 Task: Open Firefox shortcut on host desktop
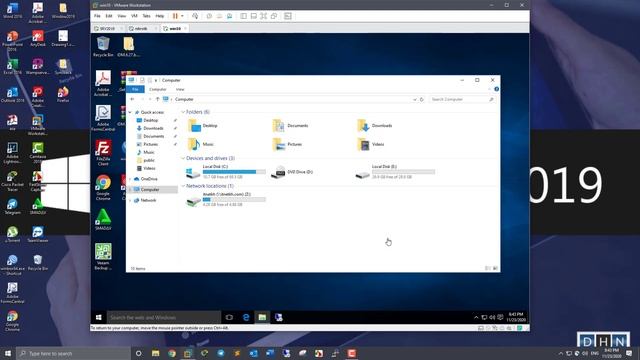[63, 95]
